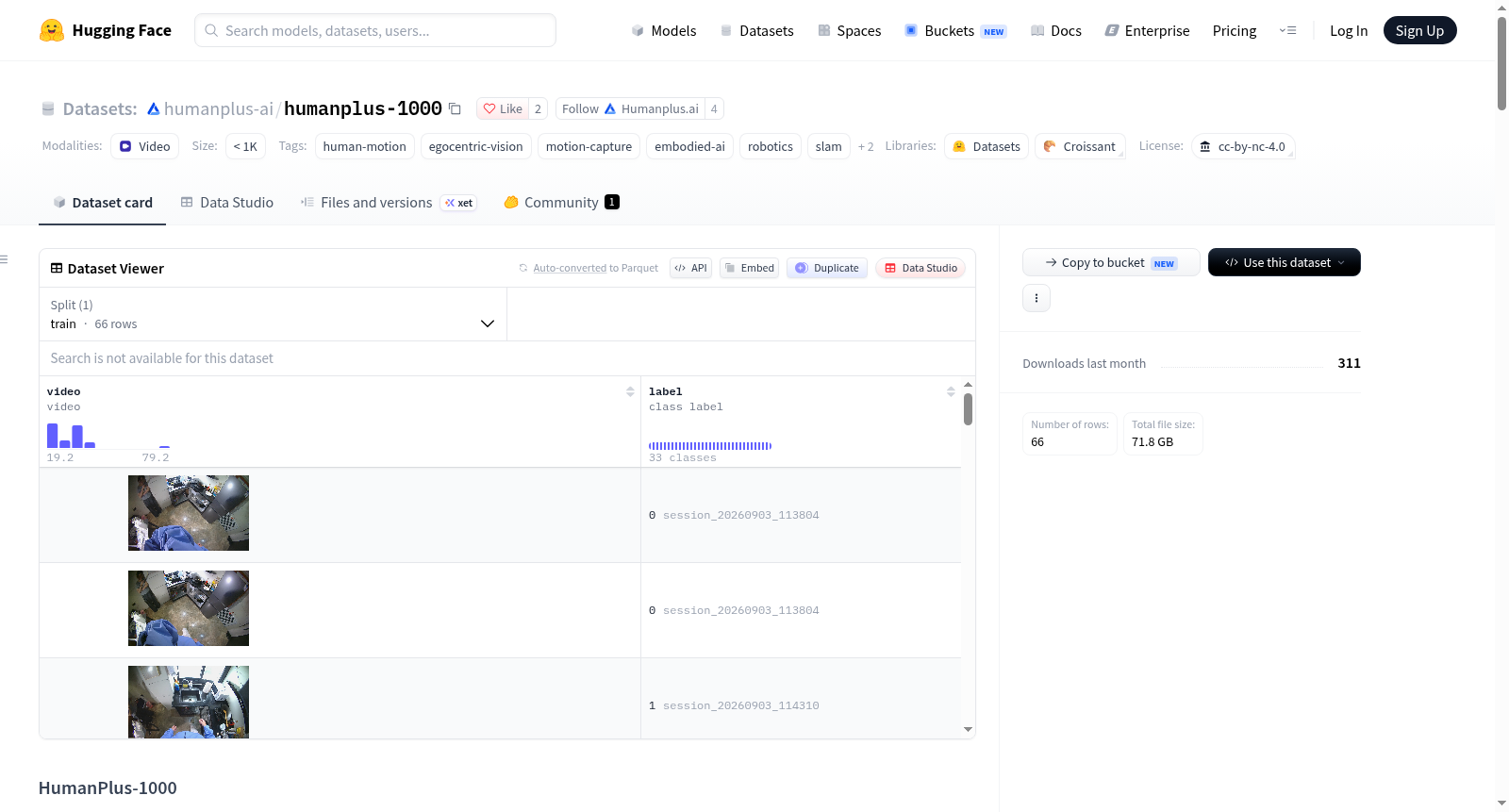The width and height of the screenshot is (1509, 812).
Task: Click the API button in Dataset Viewer
Action: [690, 268]
